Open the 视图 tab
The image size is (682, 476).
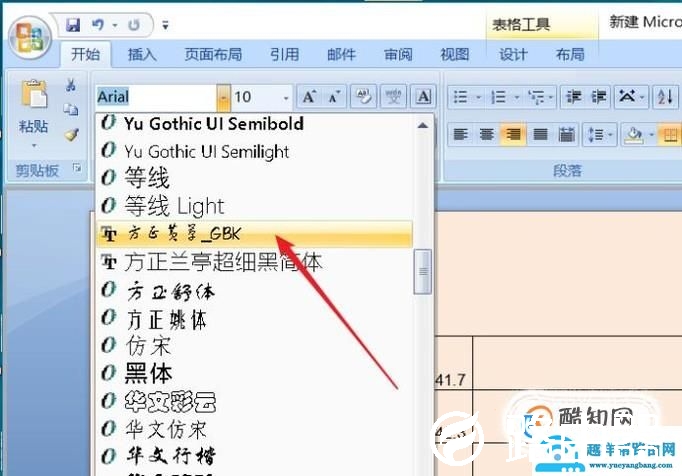(x=455, y=54)
